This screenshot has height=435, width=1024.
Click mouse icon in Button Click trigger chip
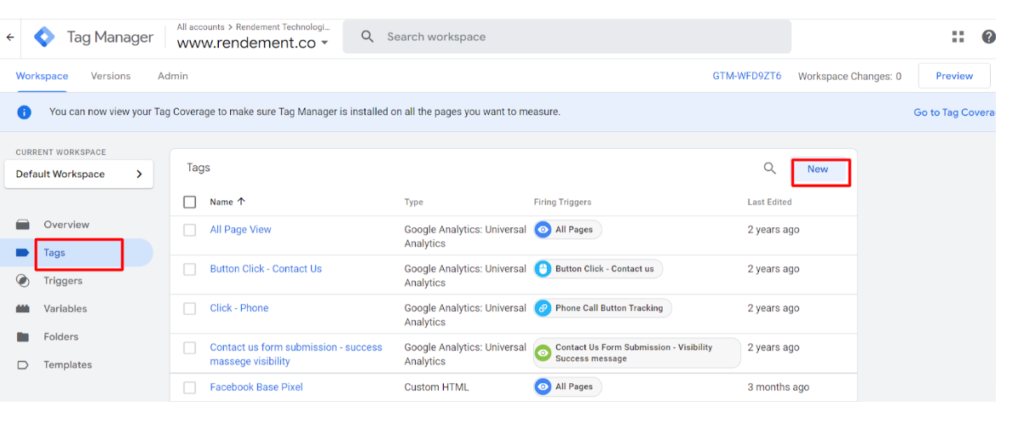pos(543,269)
